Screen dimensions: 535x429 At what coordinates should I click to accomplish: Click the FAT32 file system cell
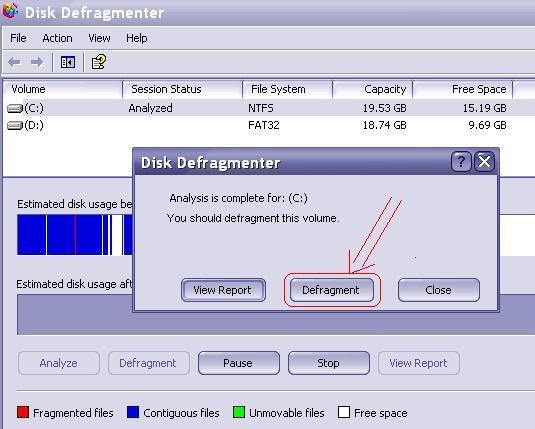click(x=264, y=126)
